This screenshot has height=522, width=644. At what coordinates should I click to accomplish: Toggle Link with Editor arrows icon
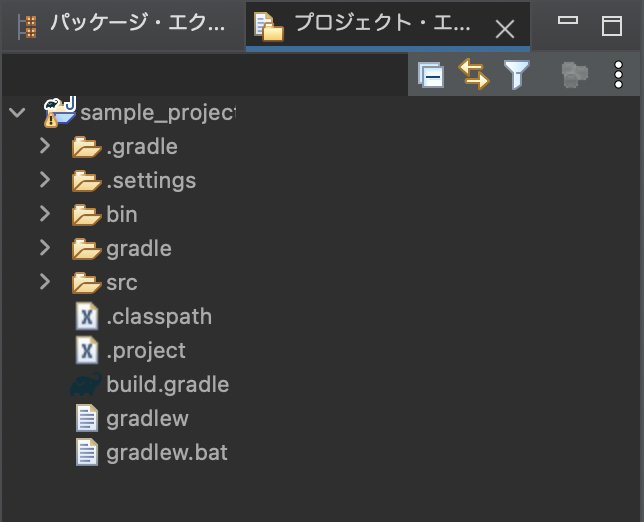(x=474, y=74)
